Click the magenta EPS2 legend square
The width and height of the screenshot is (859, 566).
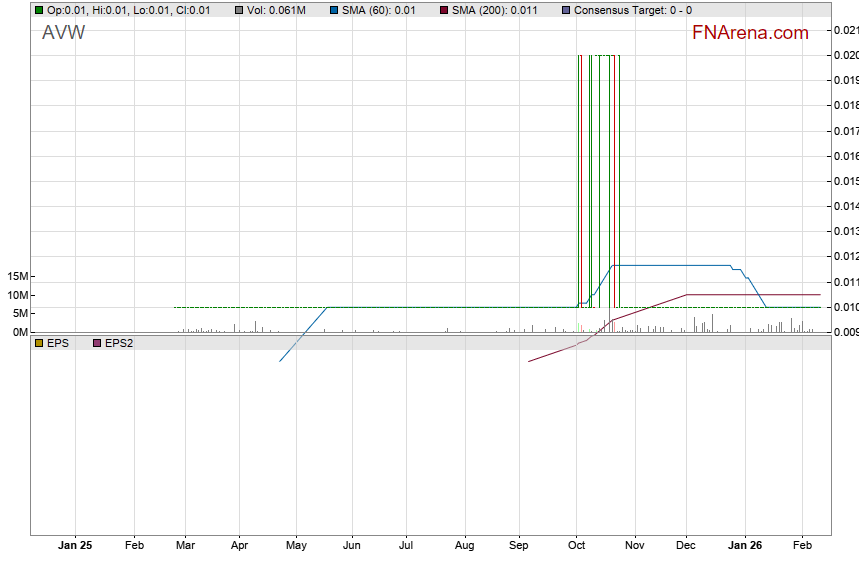[x=97, y=343]
